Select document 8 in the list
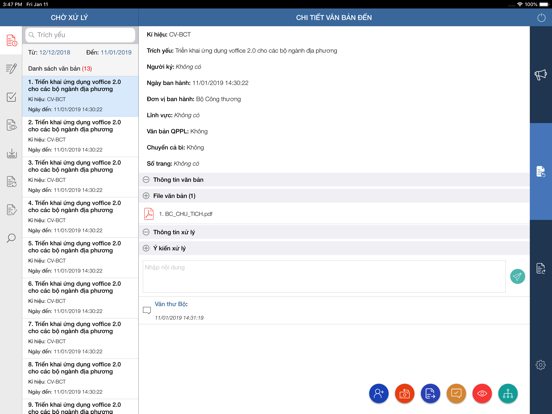The width and height of the screenshot is (552, 414). tap(80, 379)
